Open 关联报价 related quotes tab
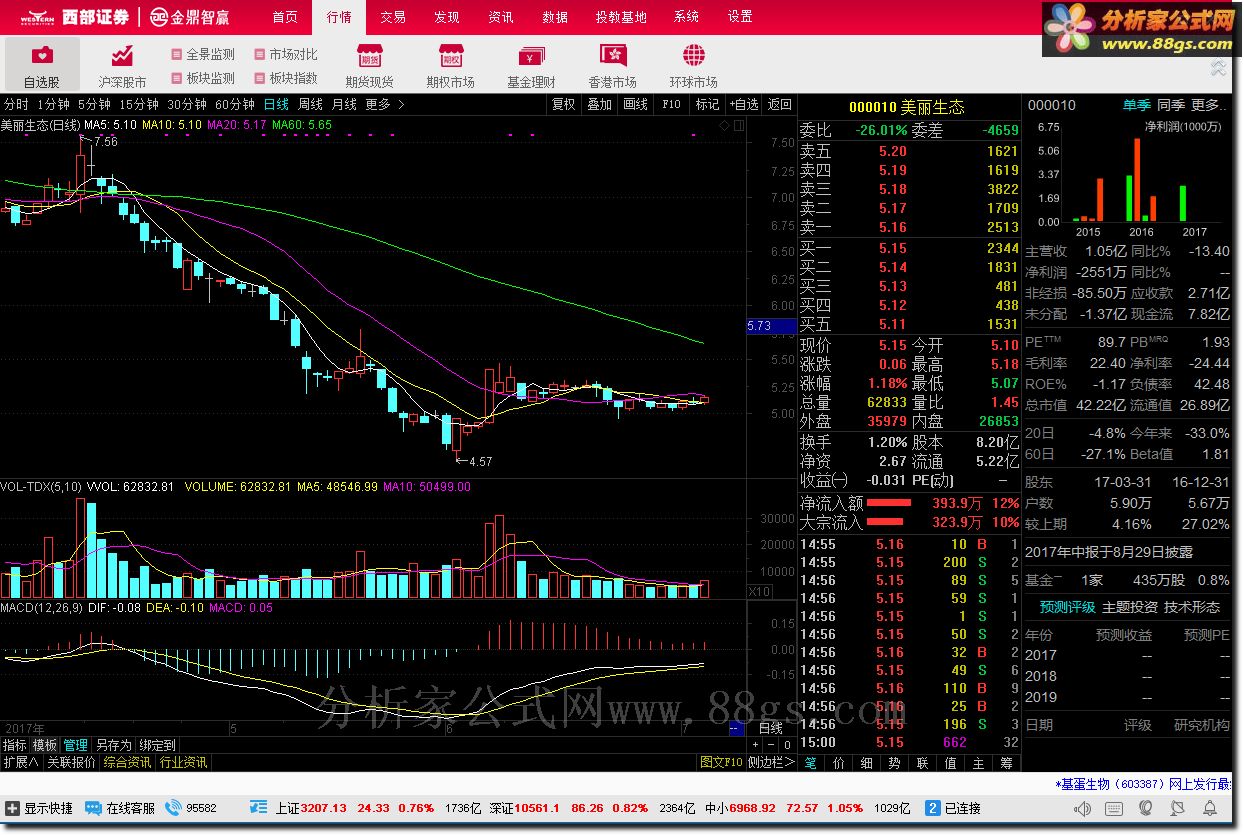1244x835 pixels. [71, 762]
